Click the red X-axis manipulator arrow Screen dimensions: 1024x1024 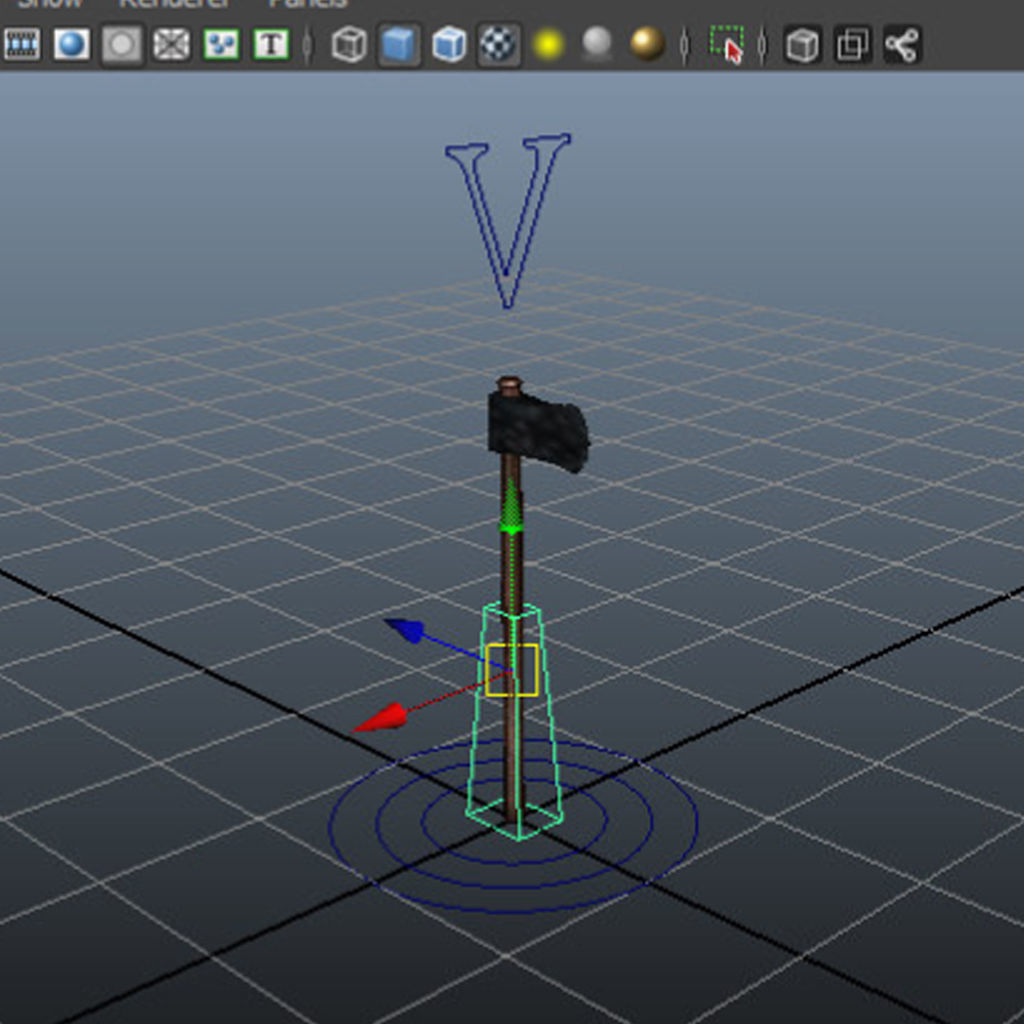pyautogui.click(x=380, y=718)
